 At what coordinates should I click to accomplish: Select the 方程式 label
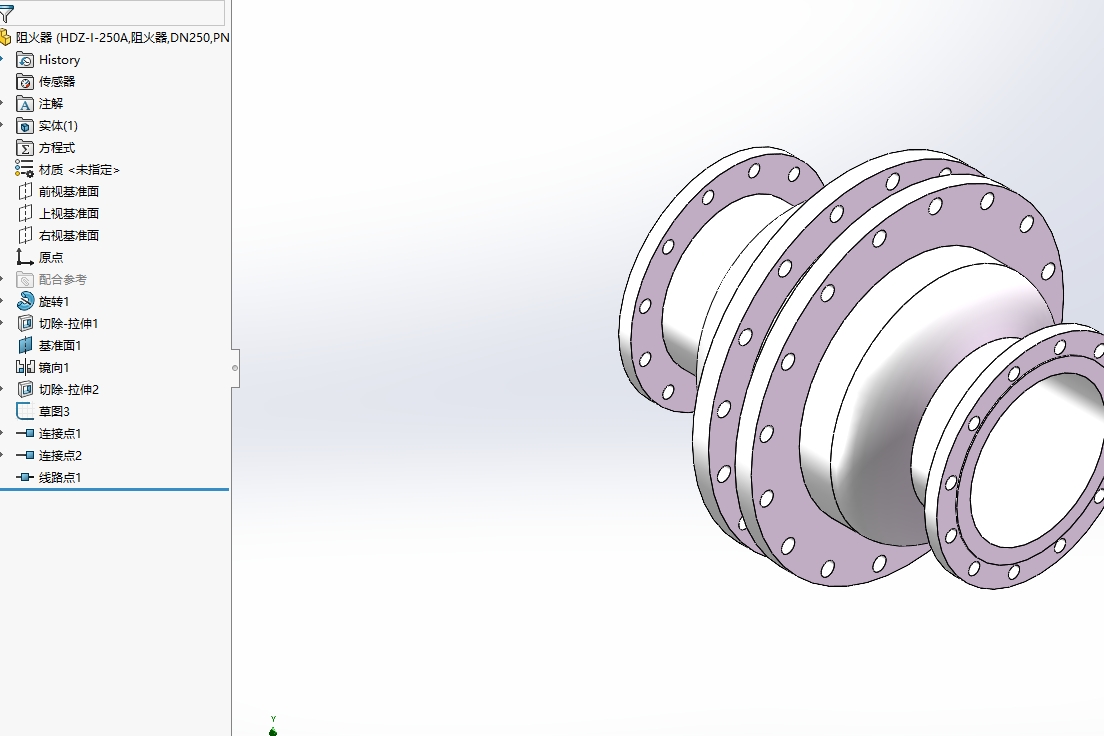pyautogui.click(x=57, y=147)
